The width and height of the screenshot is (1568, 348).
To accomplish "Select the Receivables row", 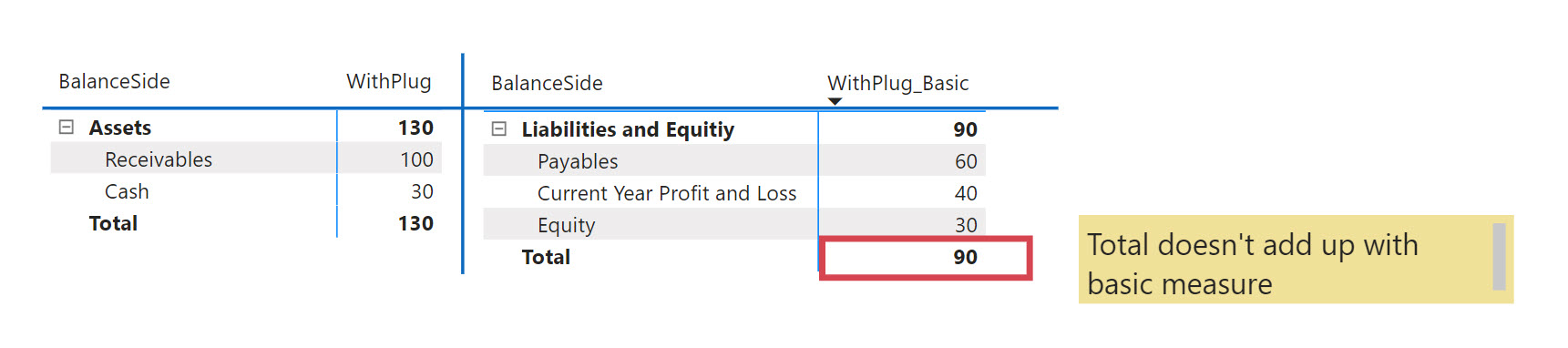I will (x=246, y=159).
